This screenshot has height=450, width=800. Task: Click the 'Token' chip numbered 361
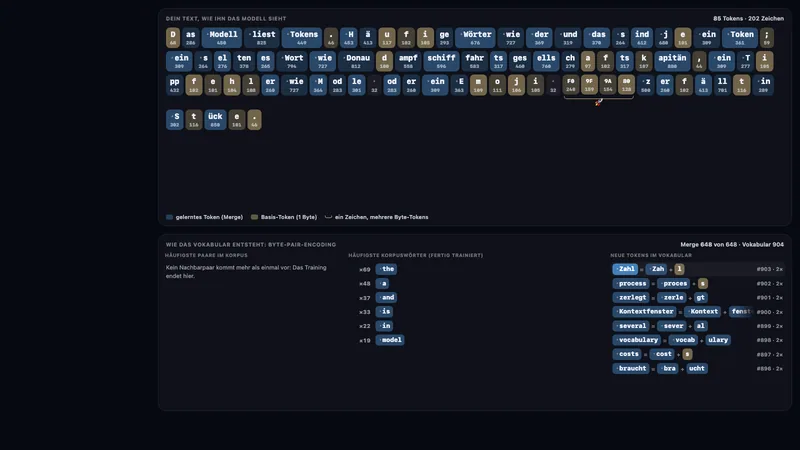click(740, 37)
